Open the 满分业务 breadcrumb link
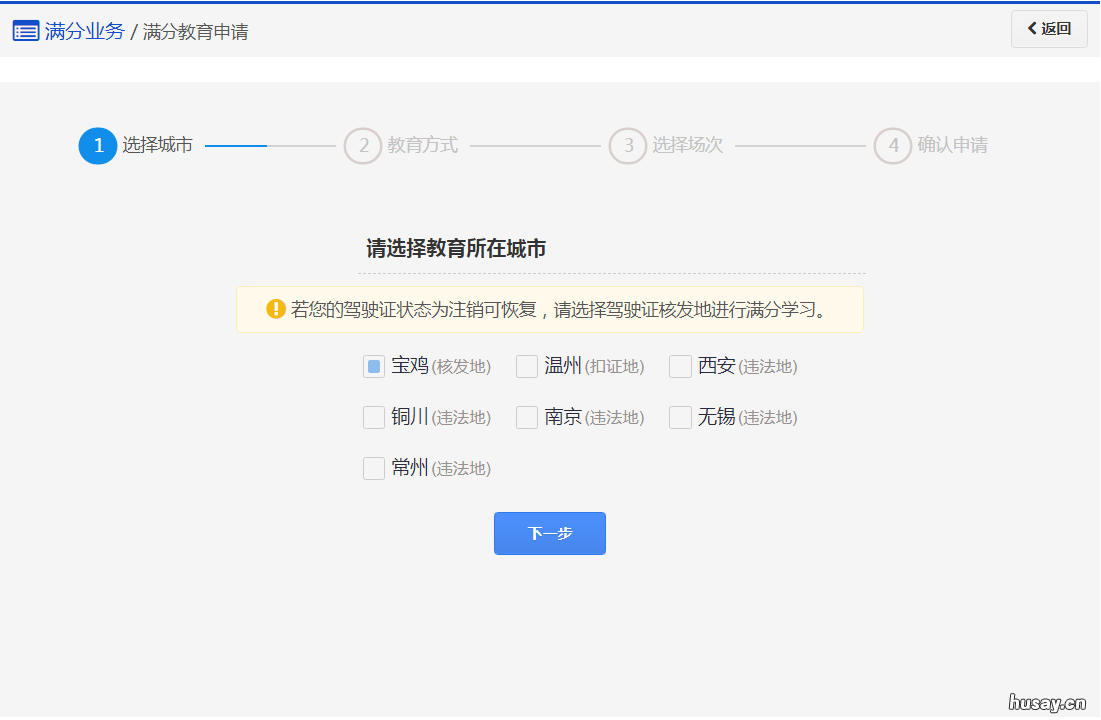 [85, 31]
